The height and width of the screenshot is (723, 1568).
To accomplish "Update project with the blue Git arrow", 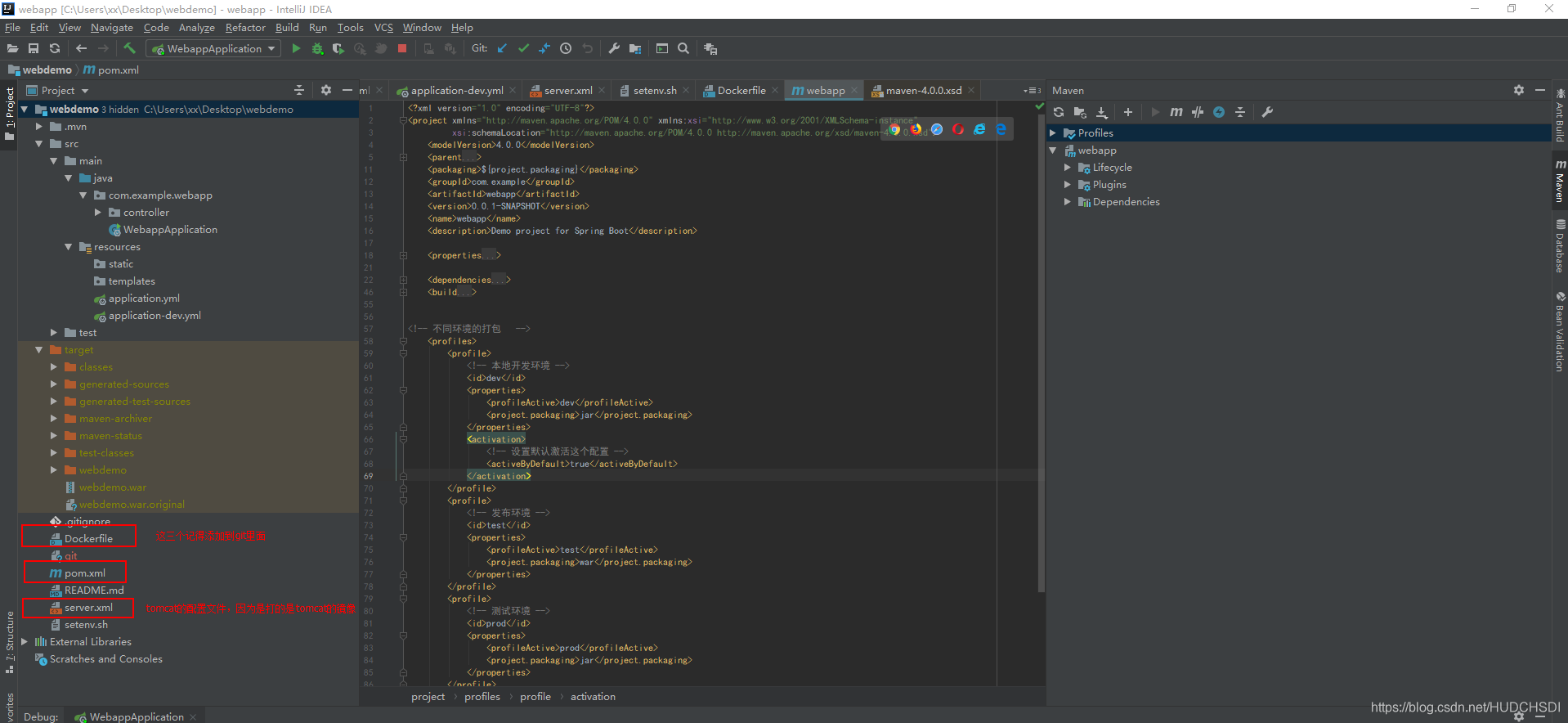I will tap(502, 49).
